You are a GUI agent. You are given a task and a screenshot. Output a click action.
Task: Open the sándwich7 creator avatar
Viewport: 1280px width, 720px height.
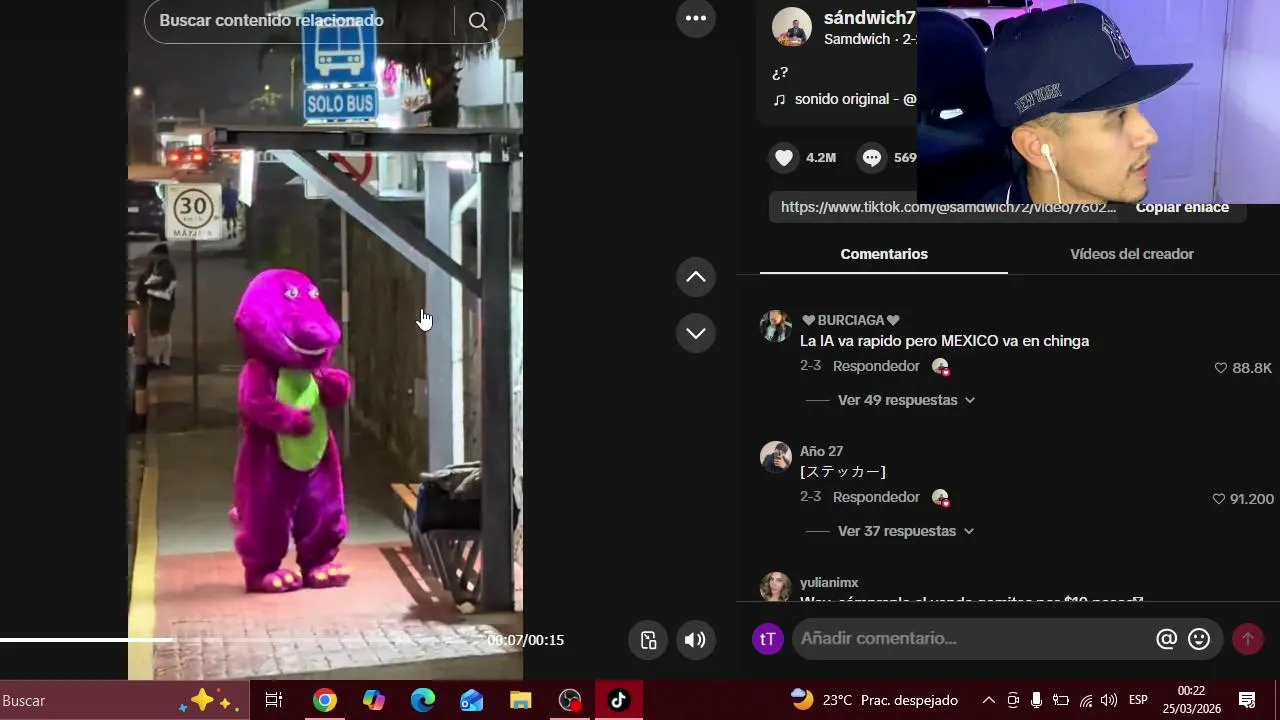click(792, 27)
